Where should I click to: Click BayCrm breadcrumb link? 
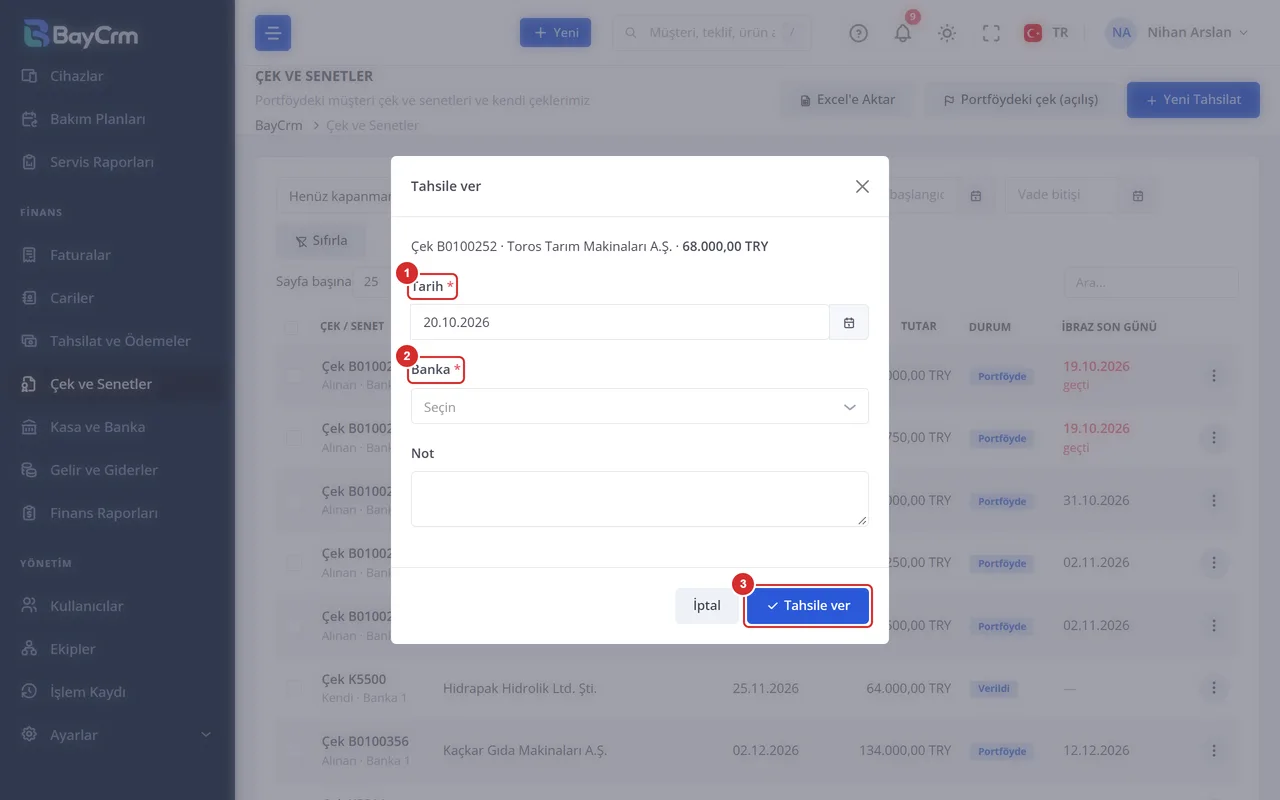point(279,126)
